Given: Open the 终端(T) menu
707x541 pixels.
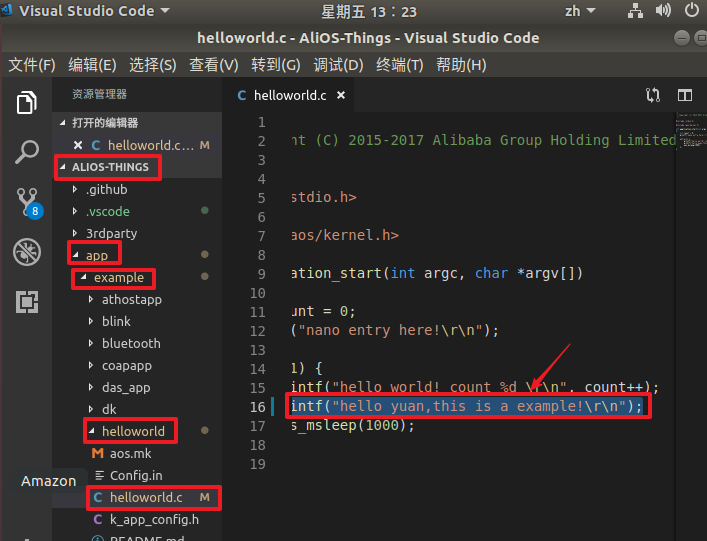Looking at the screenshot, I should coord(399,65).
